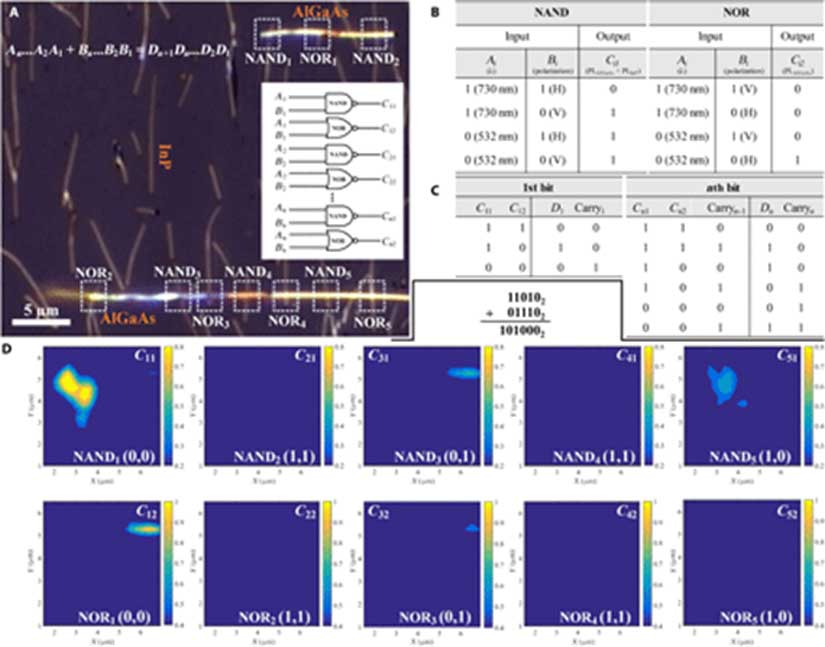Click the NOR3 label in panel A
825x647 pixels.
pos(210,320)
